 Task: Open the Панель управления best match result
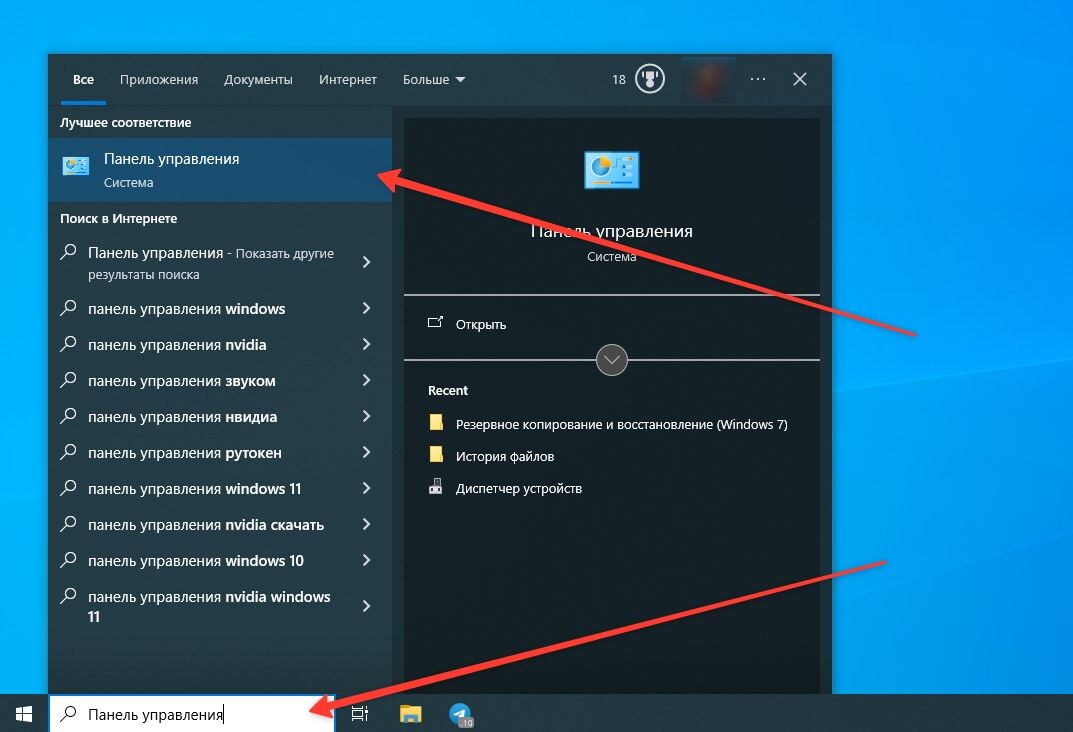pos(220,170)
